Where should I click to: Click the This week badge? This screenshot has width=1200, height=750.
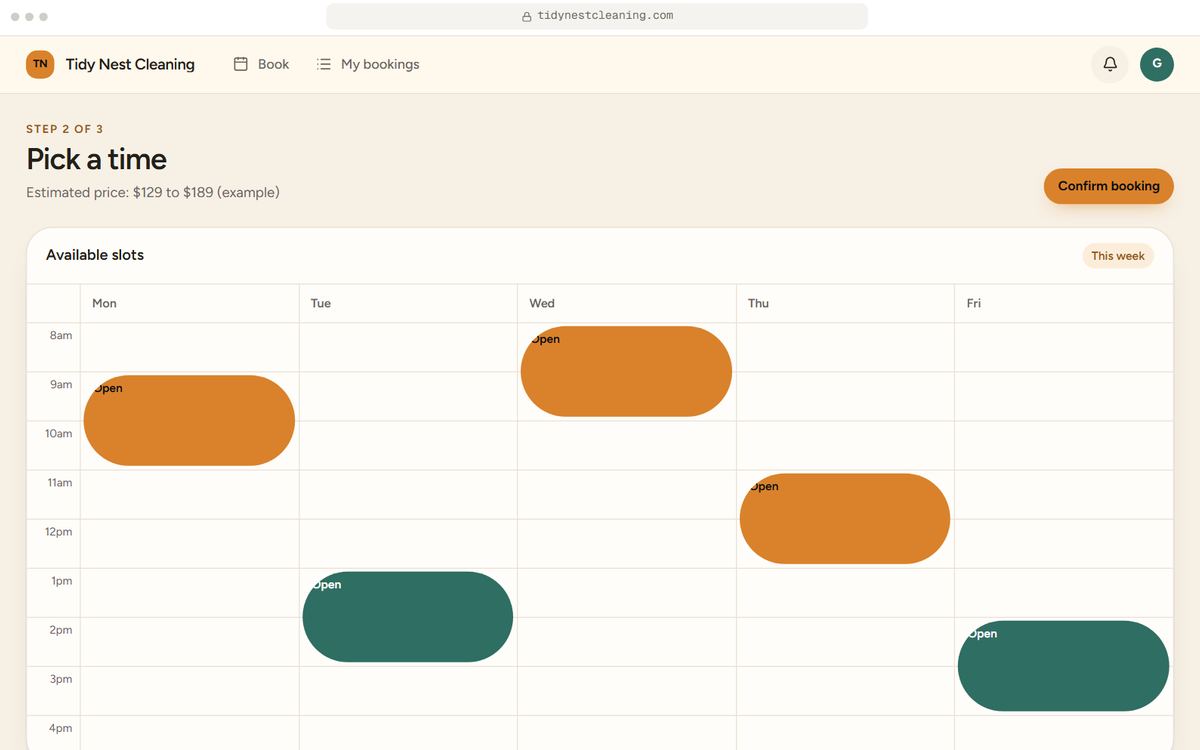1118,256
